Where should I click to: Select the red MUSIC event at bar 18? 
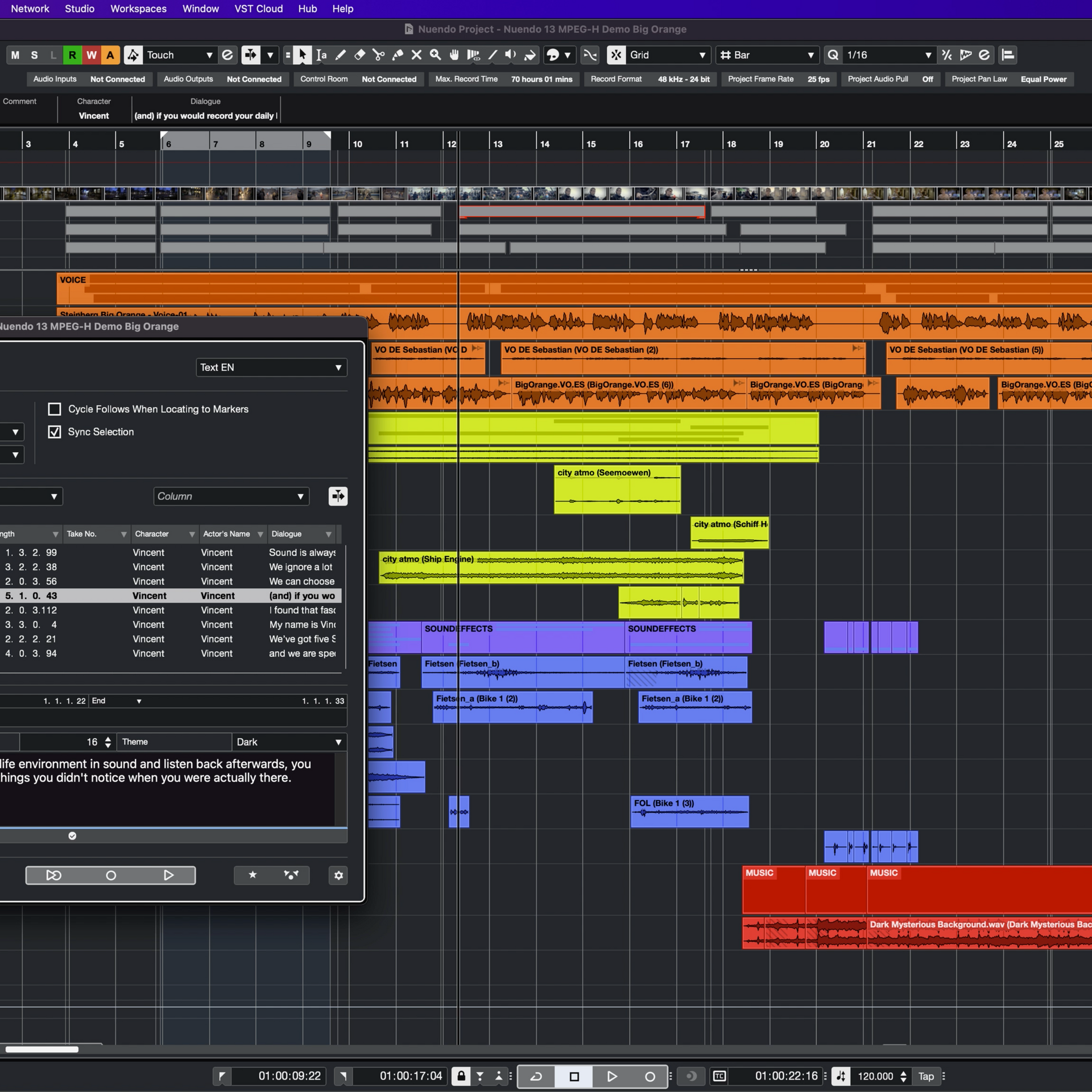click(x=773, y=889)
